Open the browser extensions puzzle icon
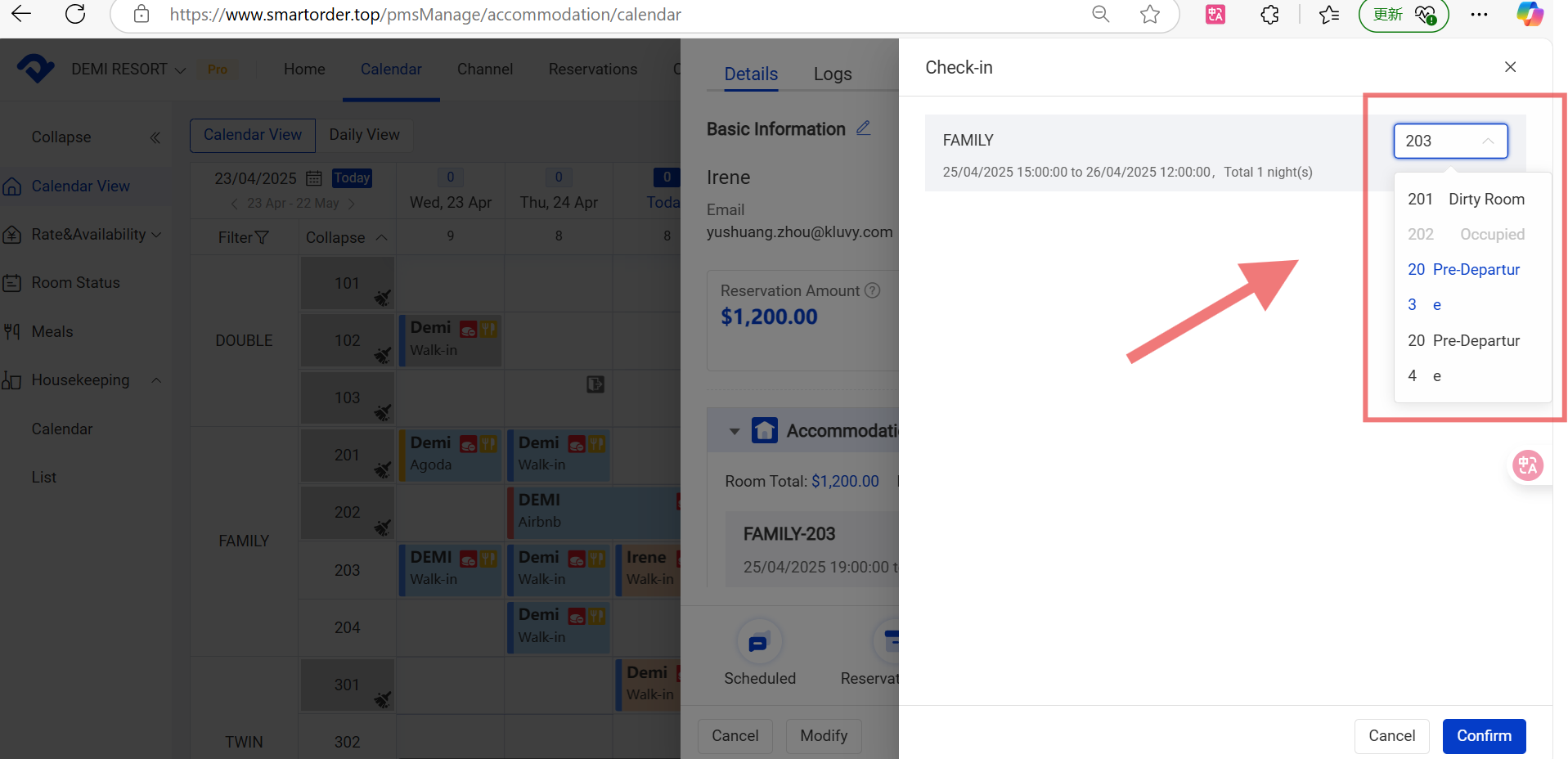This screenshot has height=759, width=1568. pos(1269,14)
